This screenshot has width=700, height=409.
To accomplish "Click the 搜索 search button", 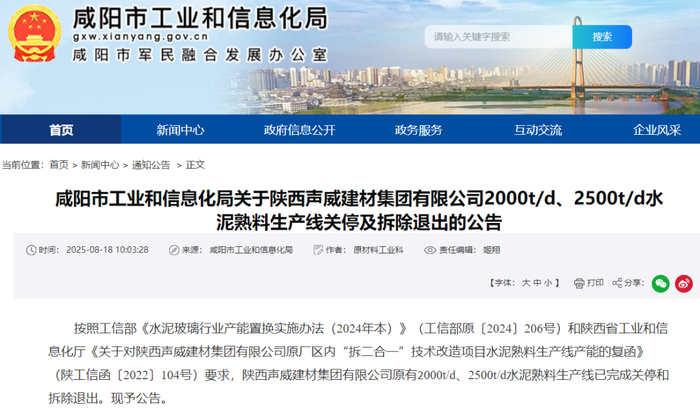I will click(x=602, y=37).
